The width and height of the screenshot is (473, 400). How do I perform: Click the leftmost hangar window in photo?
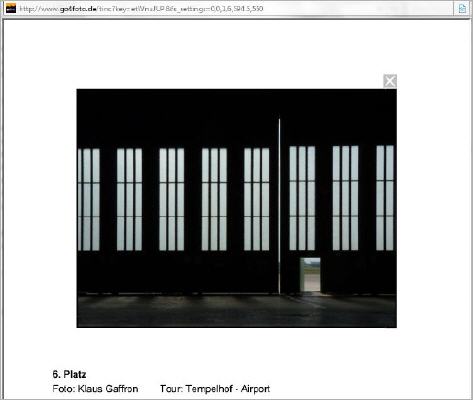pos(89,199)
